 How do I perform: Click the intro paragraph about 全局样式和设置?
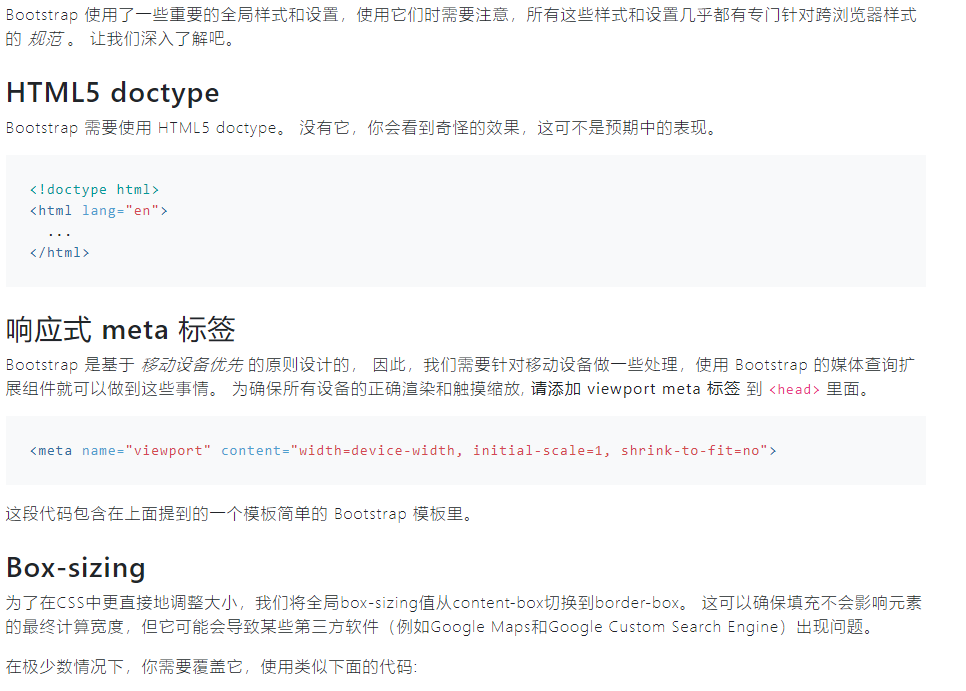tap(461, 26)
